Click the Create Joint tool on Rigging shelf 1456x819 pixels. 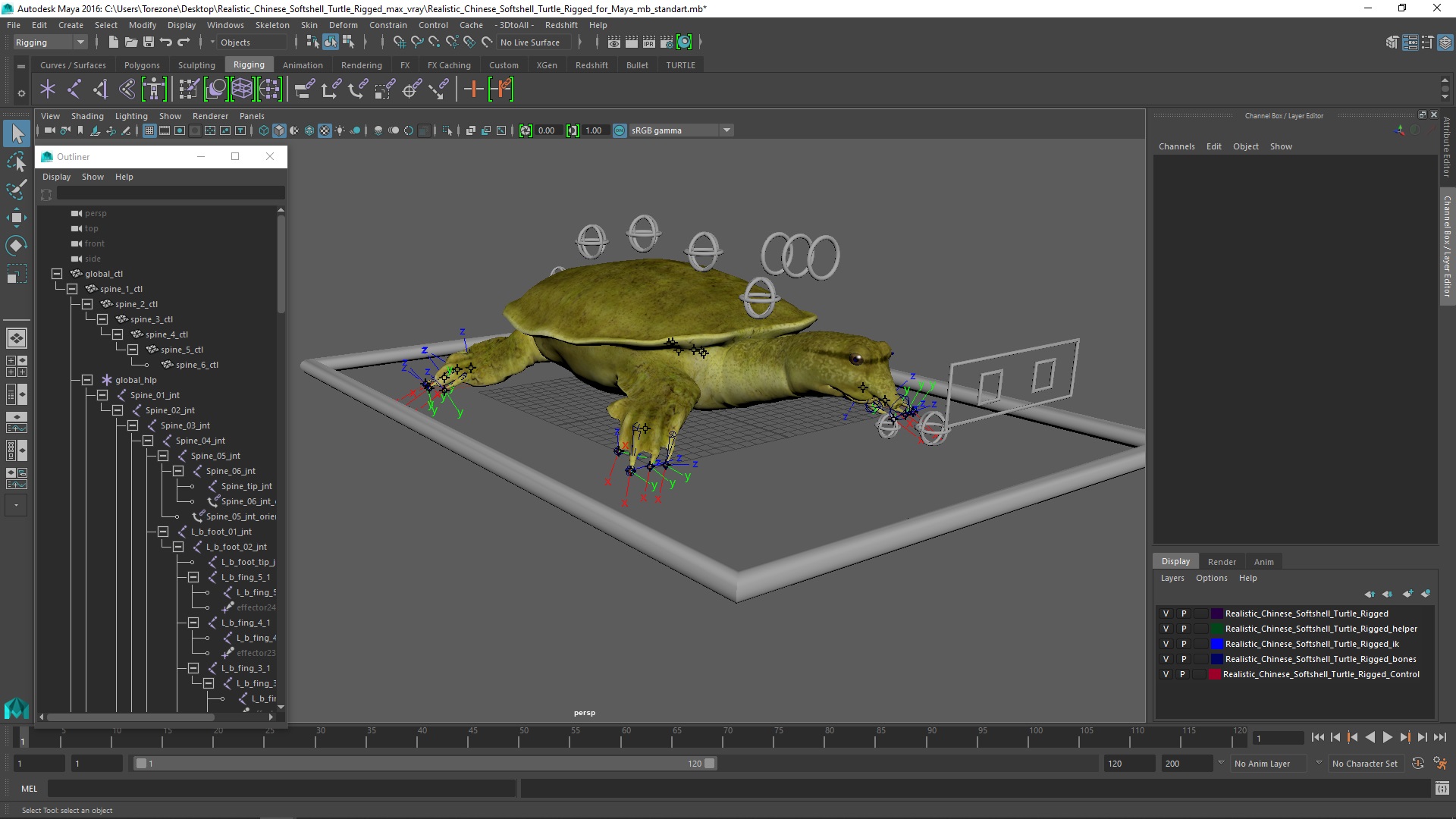(74, 89)
